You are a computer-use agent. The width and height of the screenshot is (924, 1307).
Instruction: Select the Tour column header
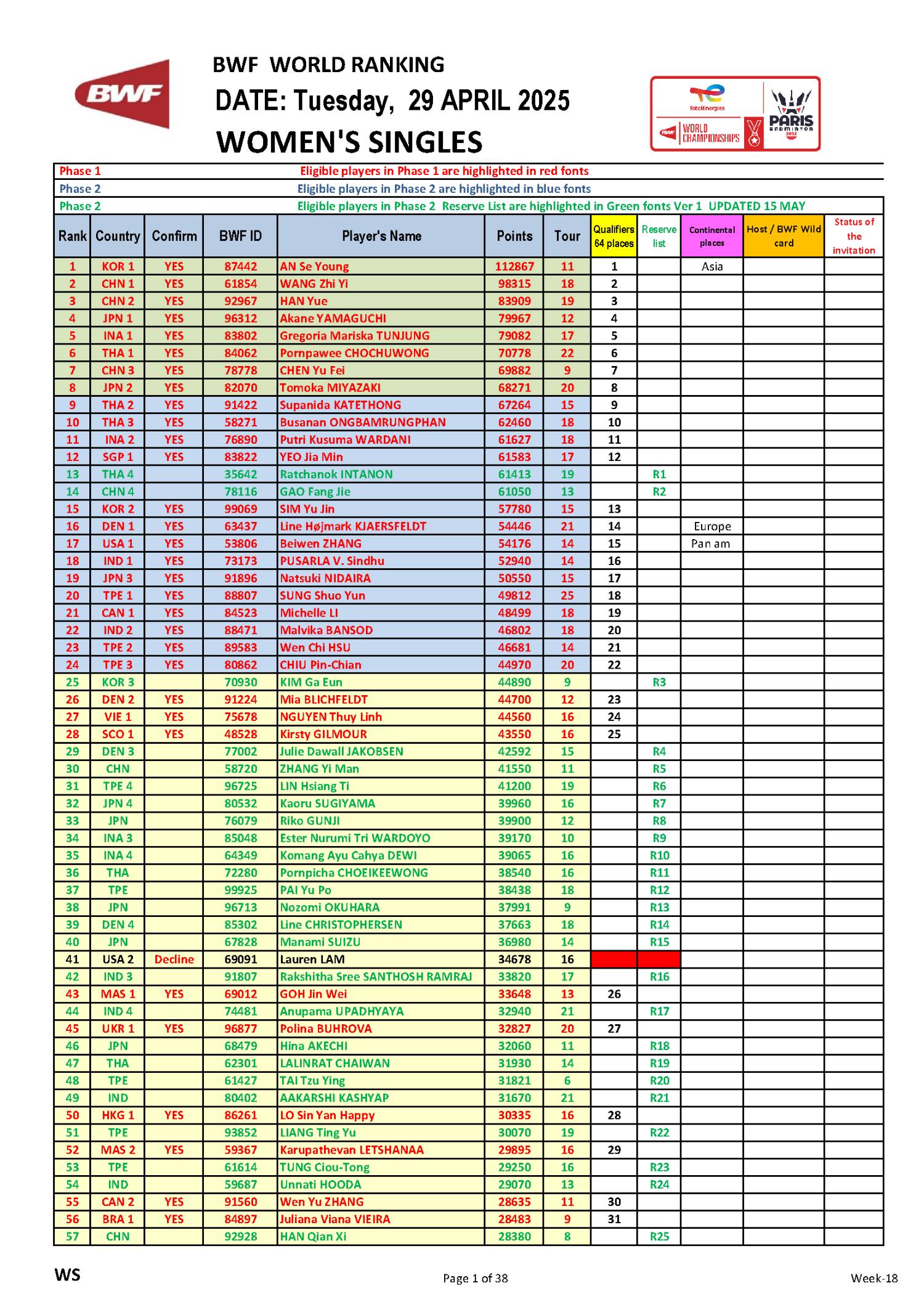coord(567,236)
